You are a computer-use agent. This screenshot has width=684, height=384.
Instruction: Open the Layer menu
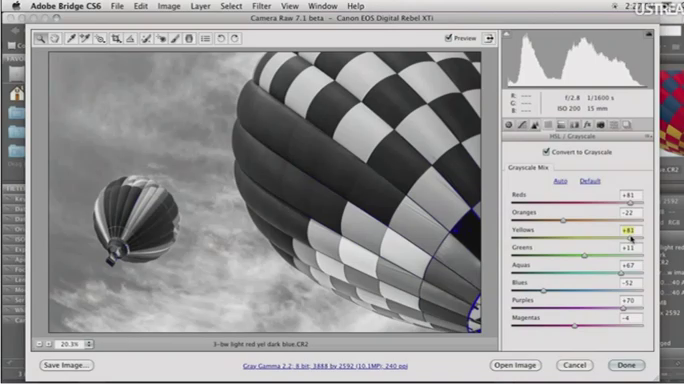[200, 6]
